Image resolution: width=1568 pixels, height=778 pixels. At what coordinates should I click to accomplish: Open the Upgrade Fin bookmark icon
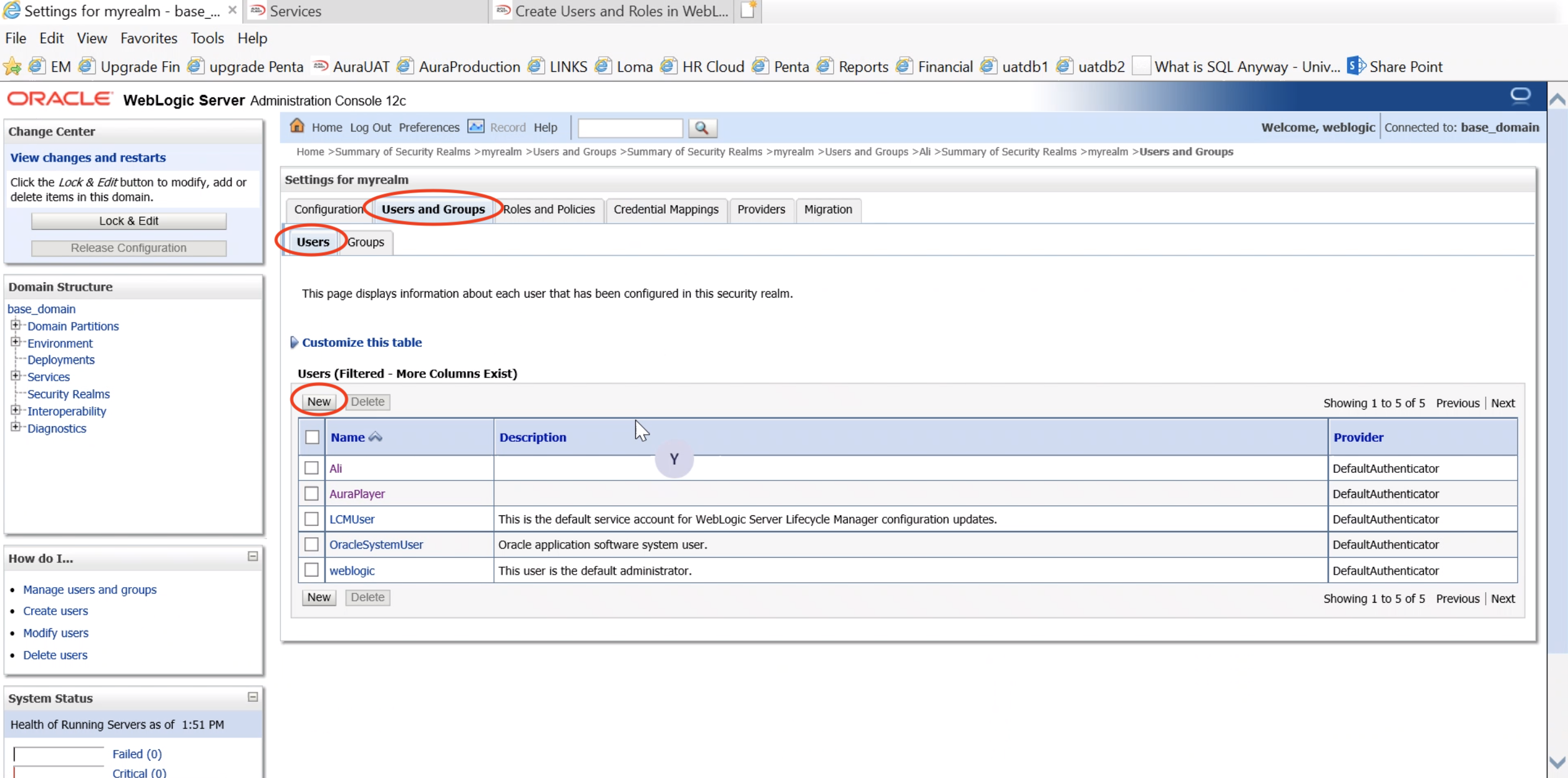(87, 66)
